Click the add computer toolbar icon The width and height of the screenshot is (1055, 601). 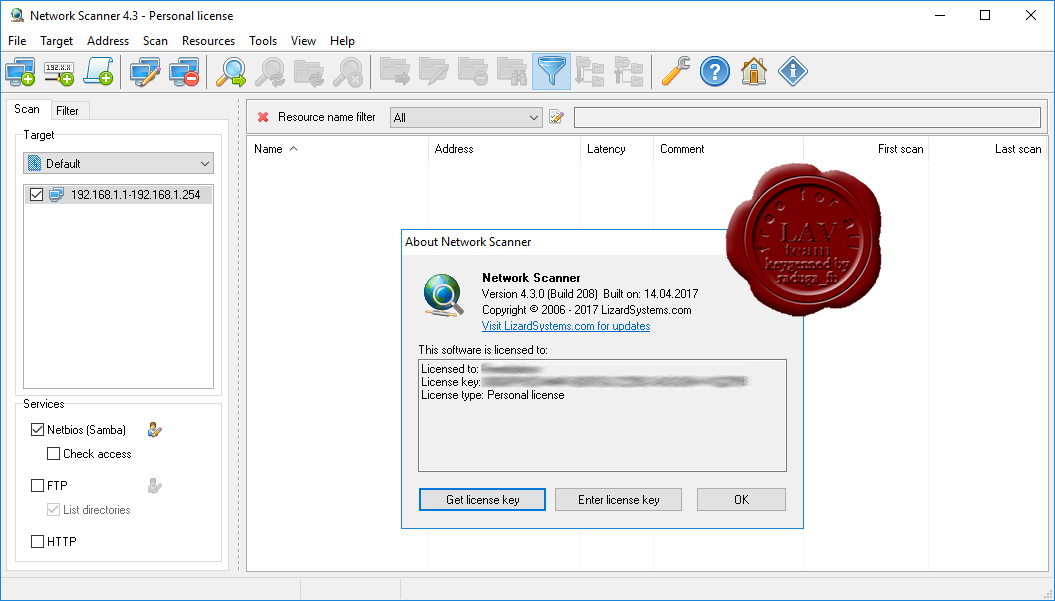point(20,71)
